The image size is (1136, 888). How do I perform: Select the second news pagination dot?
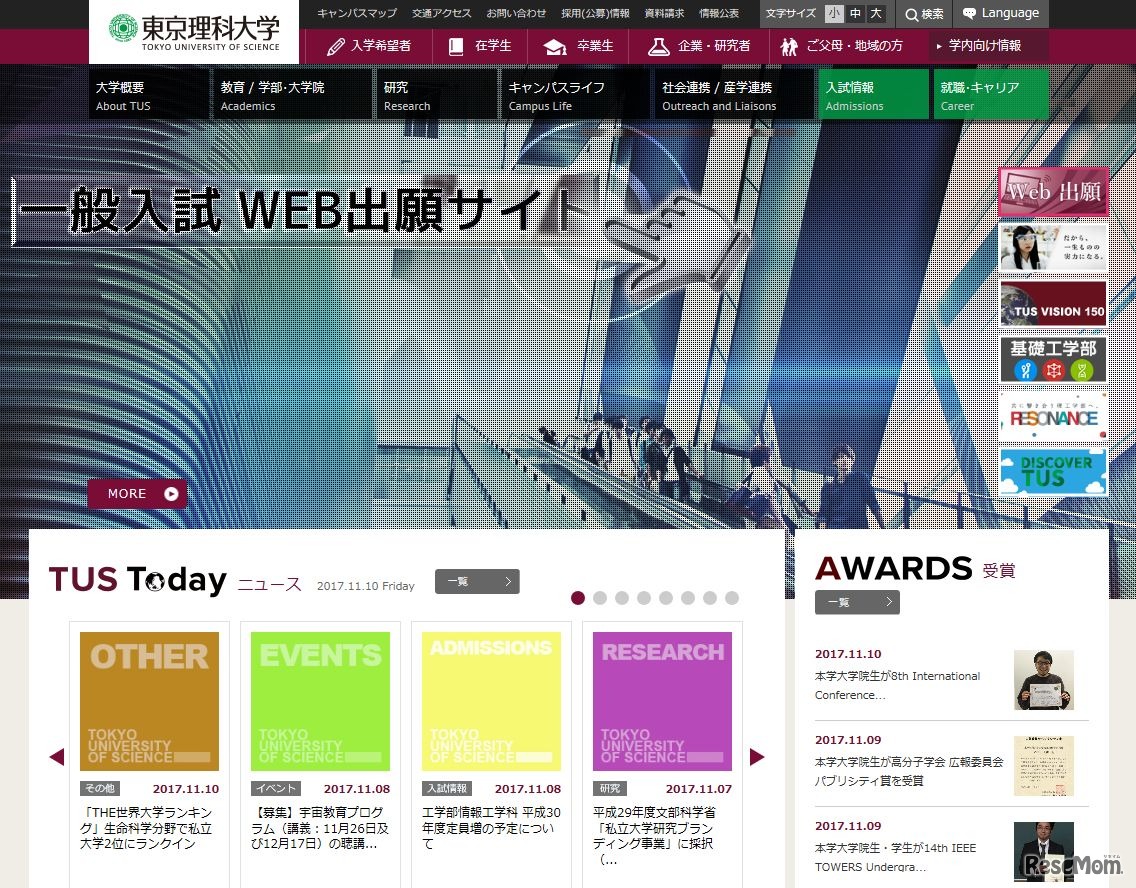(x=600, y=598)
